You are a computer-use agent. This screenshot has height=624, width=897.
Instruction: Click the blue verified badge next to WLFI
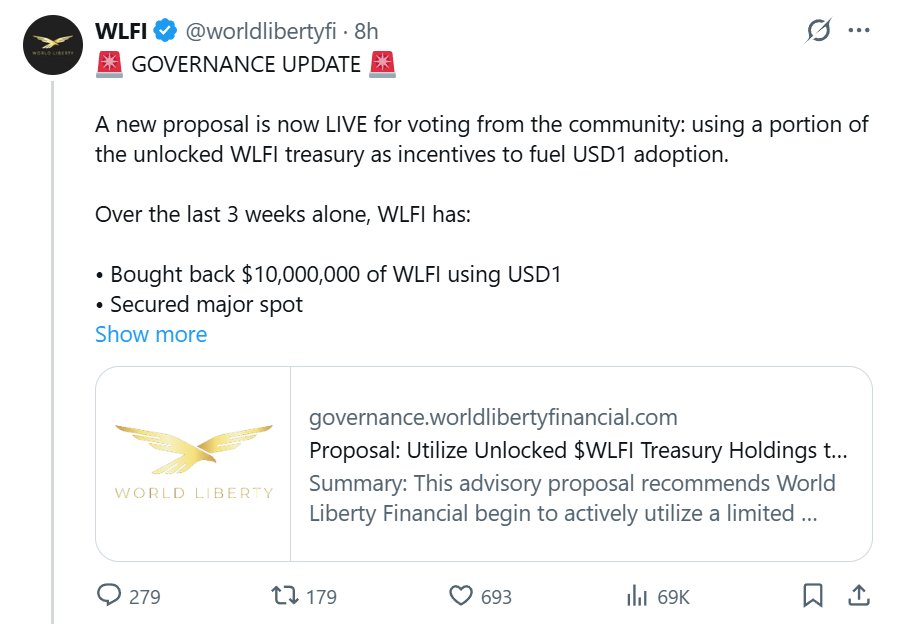pyautogui.click(x=165, y=32)
